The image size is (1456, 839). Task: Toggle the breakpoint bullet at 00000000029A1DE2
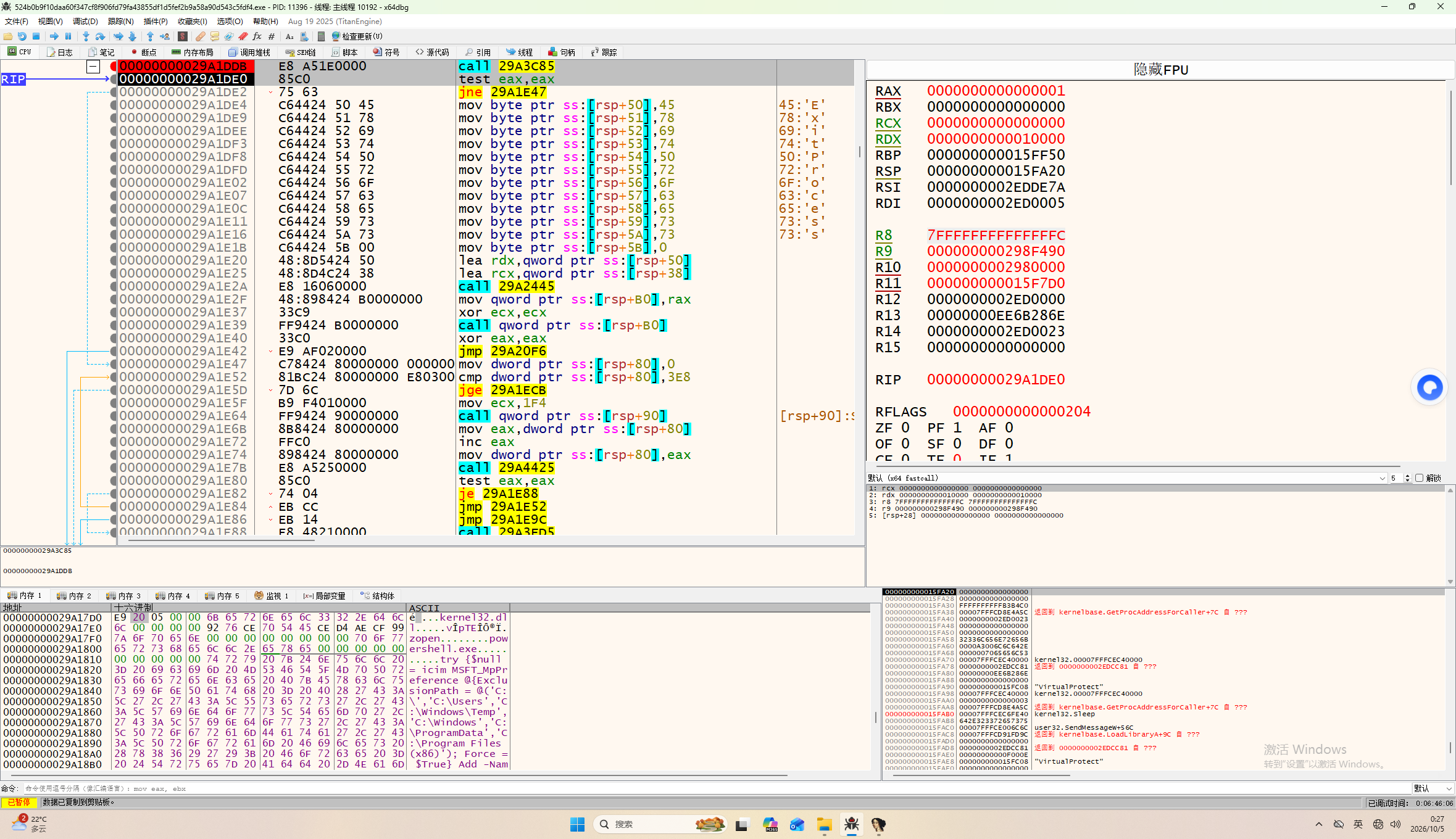(114, 92)
